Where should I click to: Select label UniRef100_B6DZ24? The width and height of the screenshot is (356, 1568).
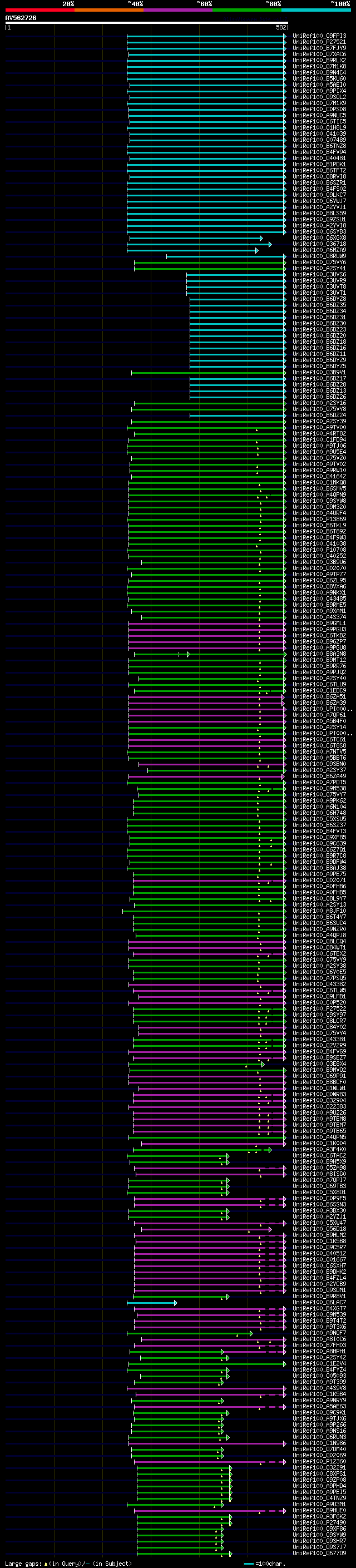pyautogui.click(x=319, y=415)
